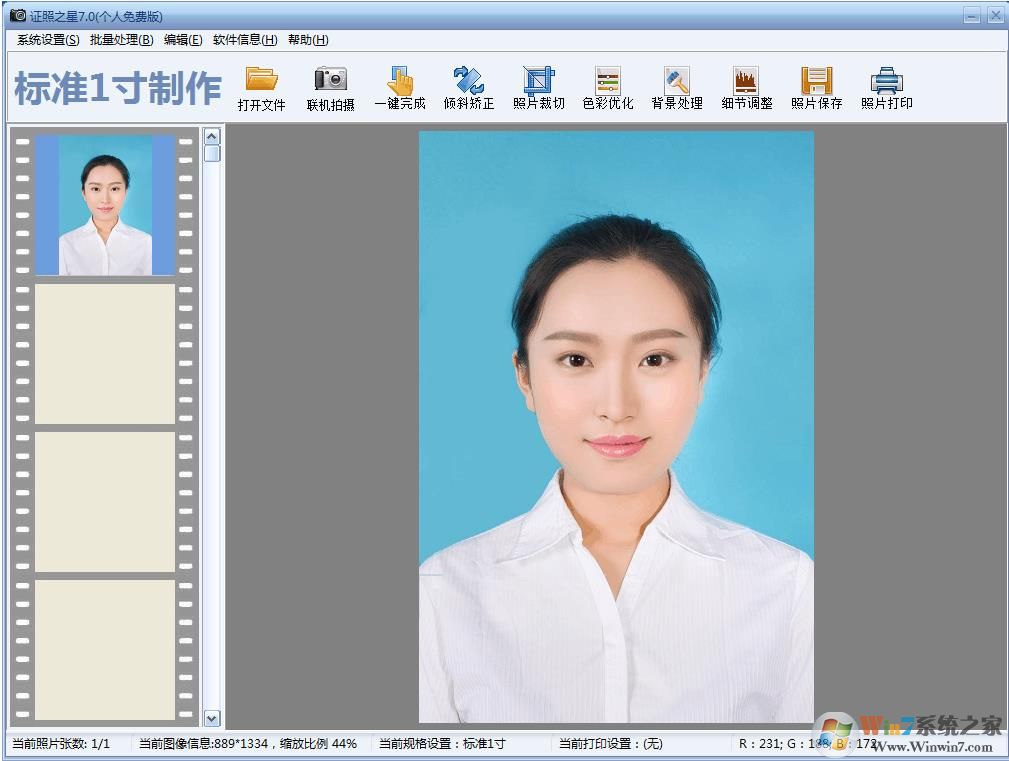Run one-click processing 一键完成
Viewport: 1009px width, 761px height.
[399, 88]
